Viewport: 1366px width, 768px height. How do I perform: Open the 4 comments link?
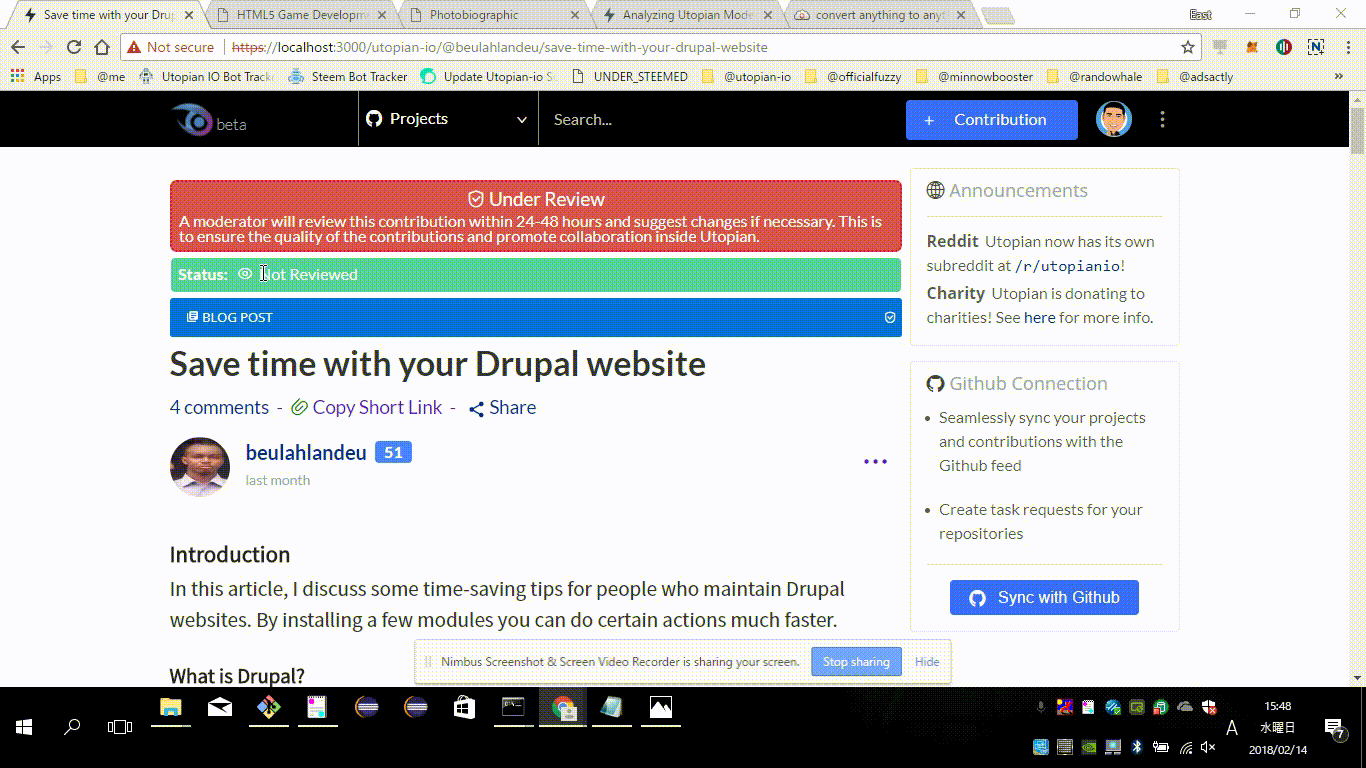(219, 407)
